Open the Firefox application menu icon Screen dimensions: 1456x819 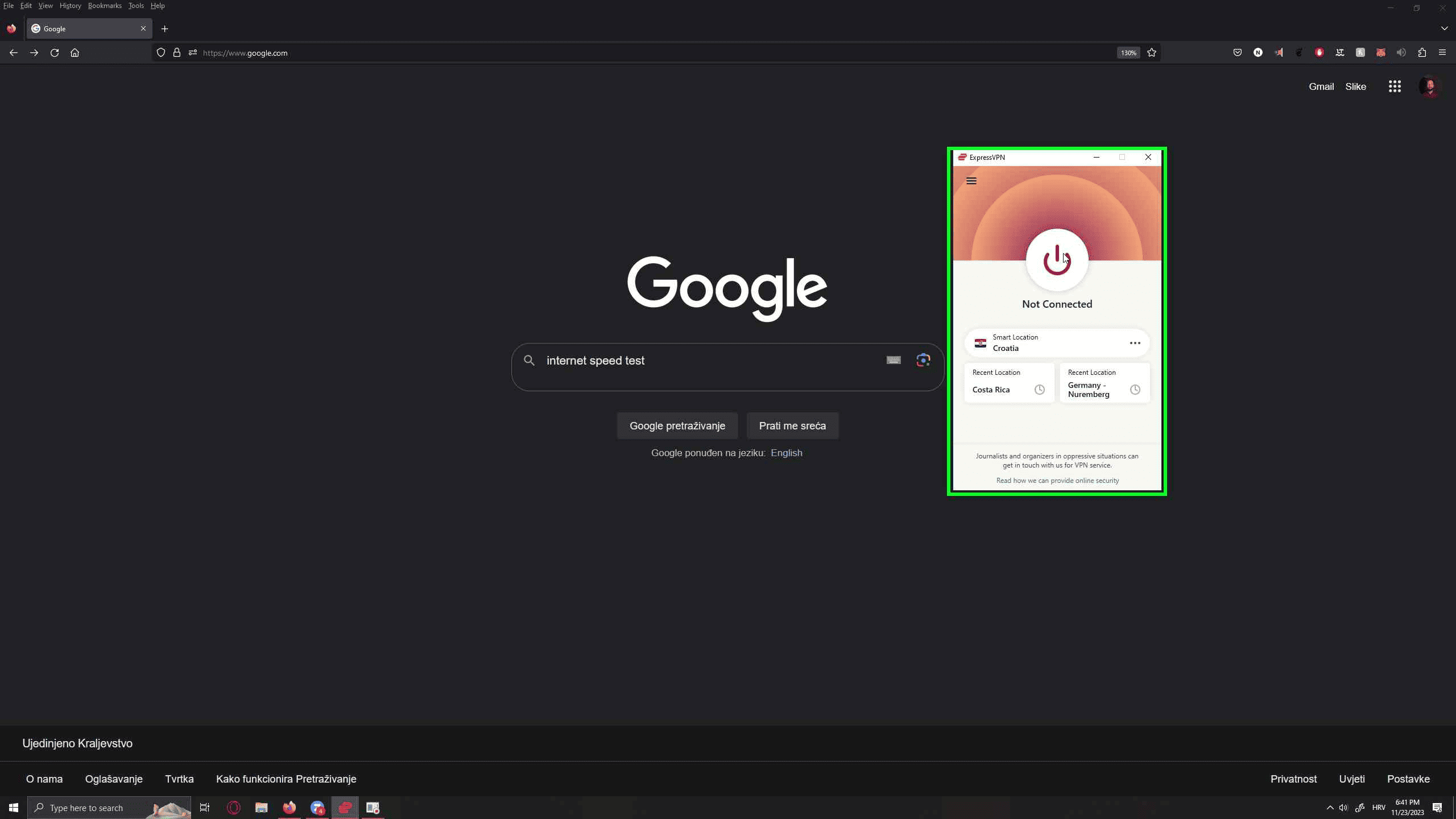pos(1442,53)
